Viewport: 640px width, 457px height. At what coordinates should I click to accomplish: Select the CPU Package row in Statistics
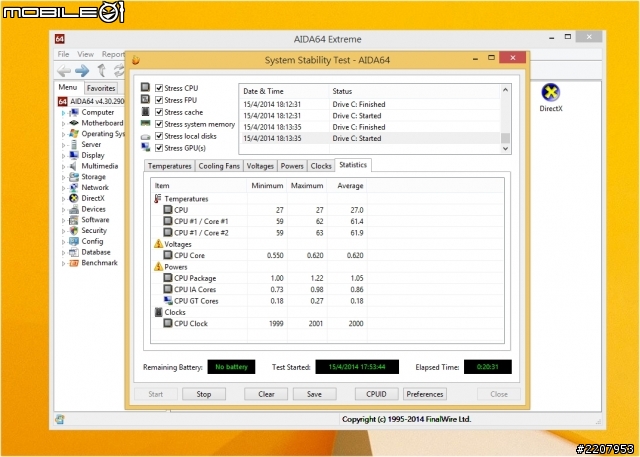[327, 278]
